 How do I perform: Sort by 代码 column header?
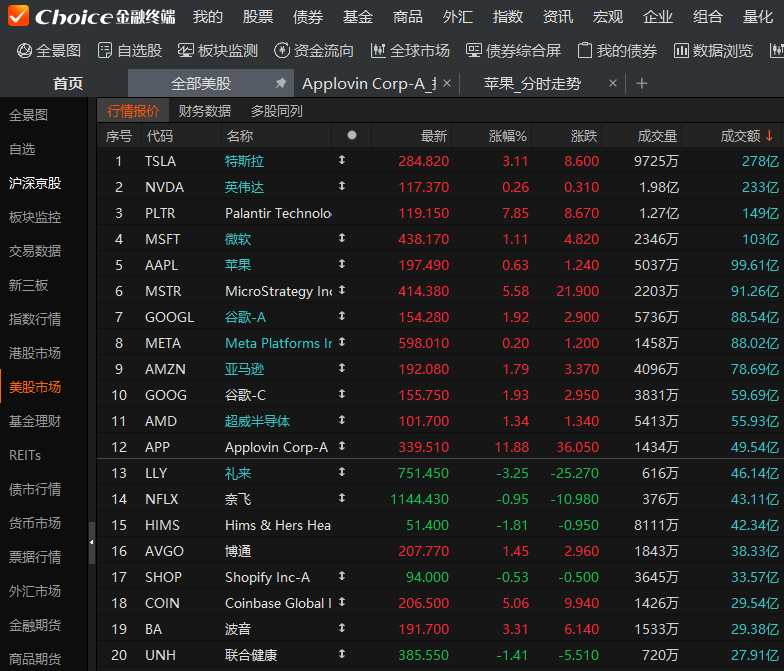(x=160, y=136)
